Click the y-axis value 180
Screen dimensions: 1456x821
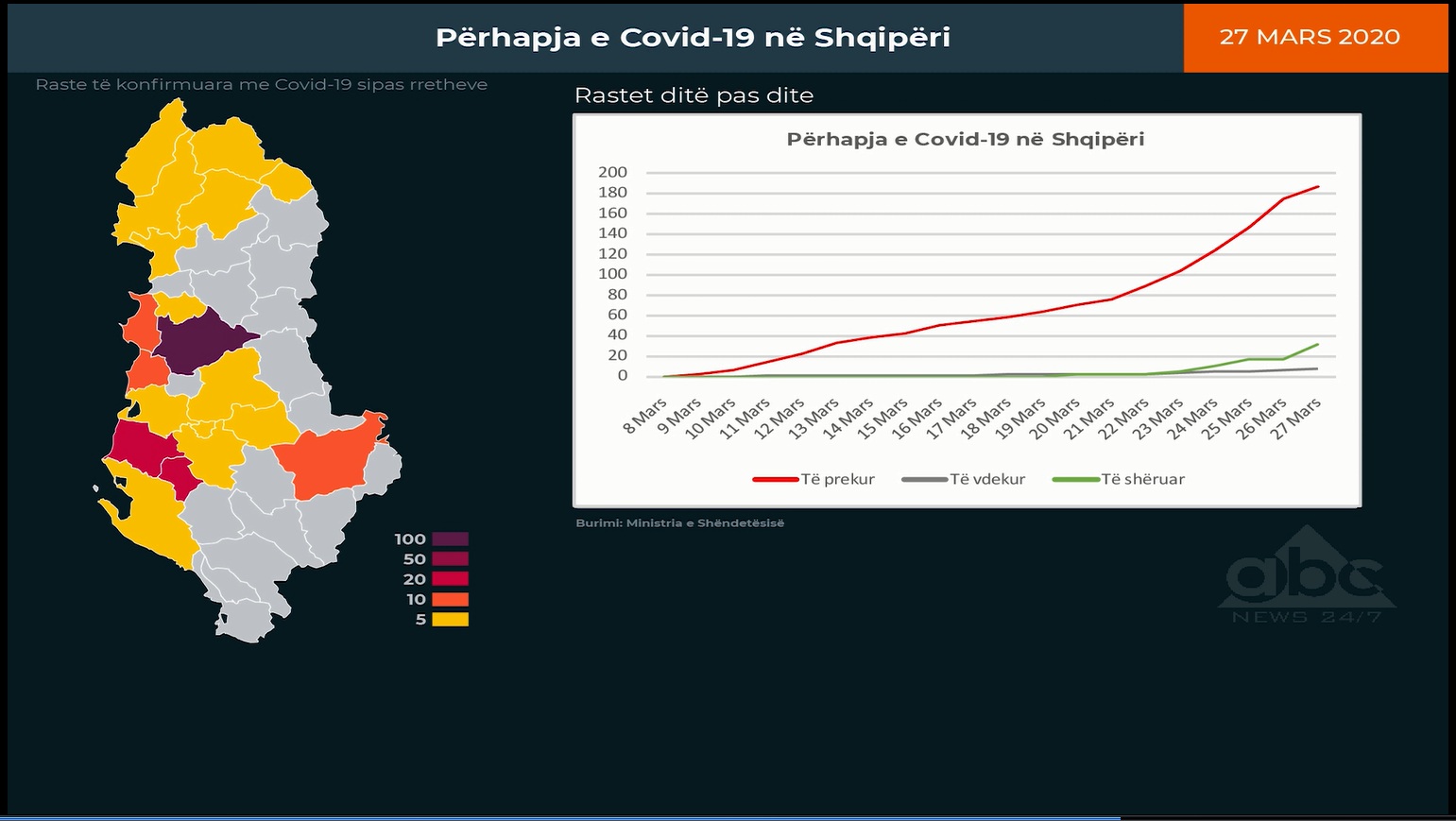612,193
